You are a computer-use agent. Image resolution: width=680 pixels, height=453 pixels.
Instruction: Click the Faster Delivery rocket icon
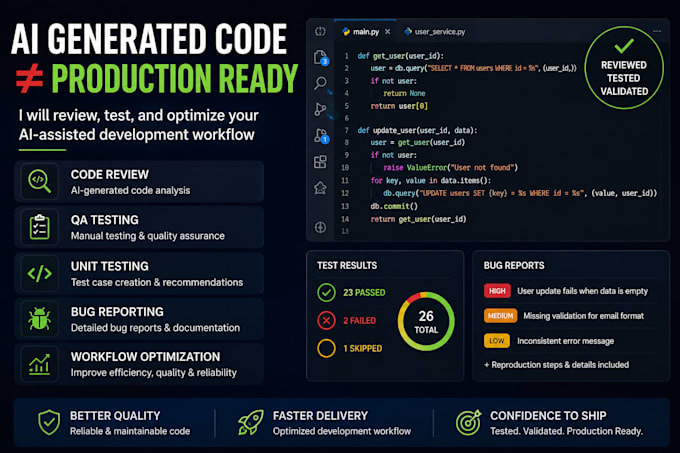pyautogui.click(x=251, y=422)
